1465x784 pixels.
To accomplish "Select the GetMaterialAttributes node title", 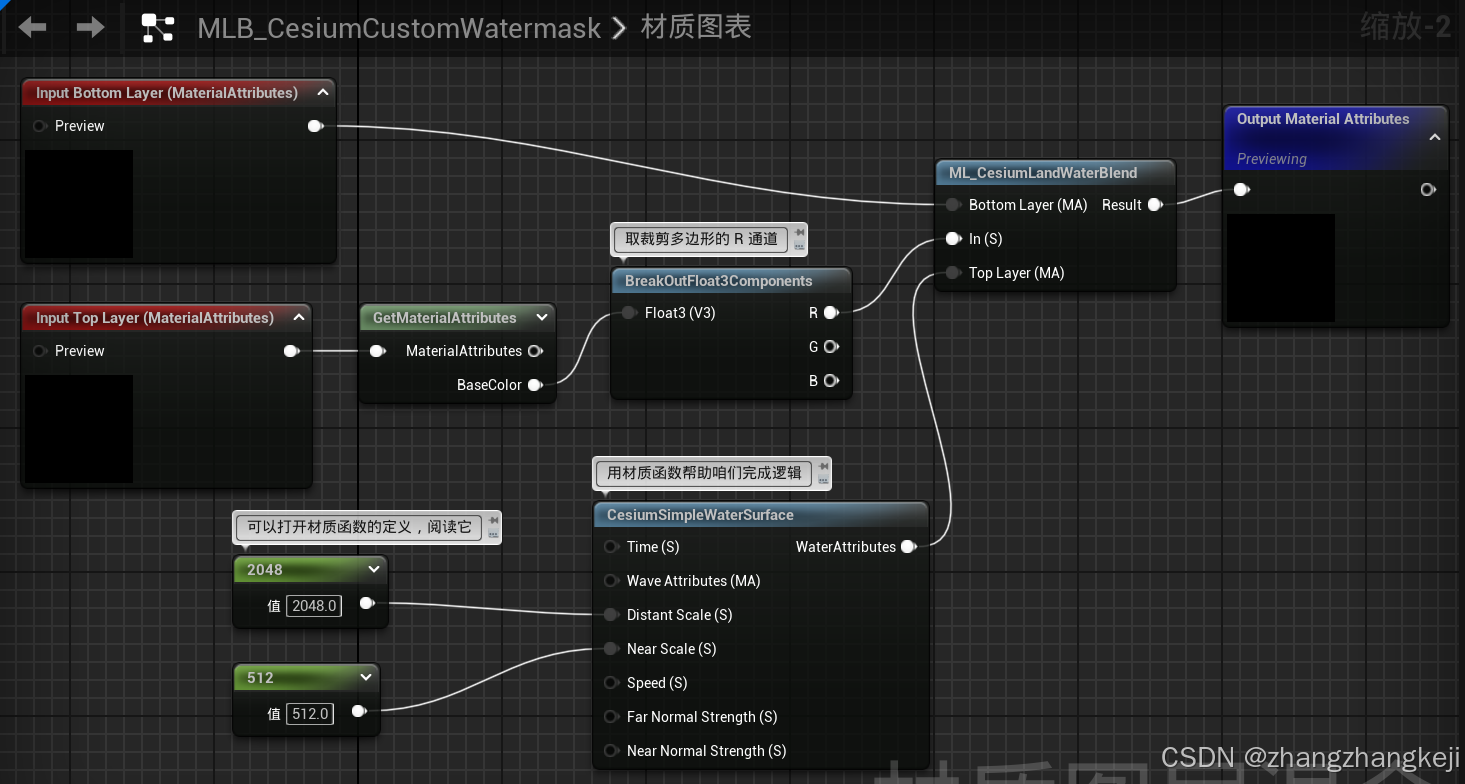I will tap(445, 318).
